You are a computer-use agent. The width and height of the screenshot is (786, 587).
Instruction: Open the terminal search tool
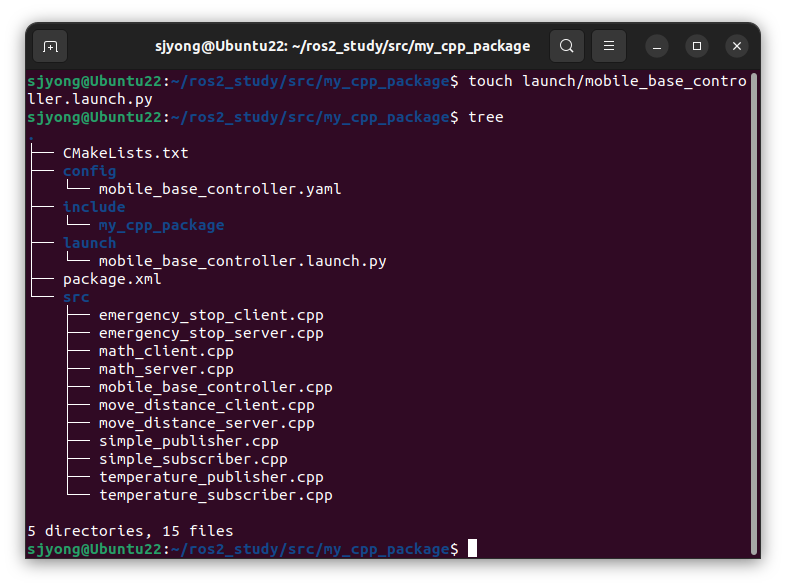point(566,46)
